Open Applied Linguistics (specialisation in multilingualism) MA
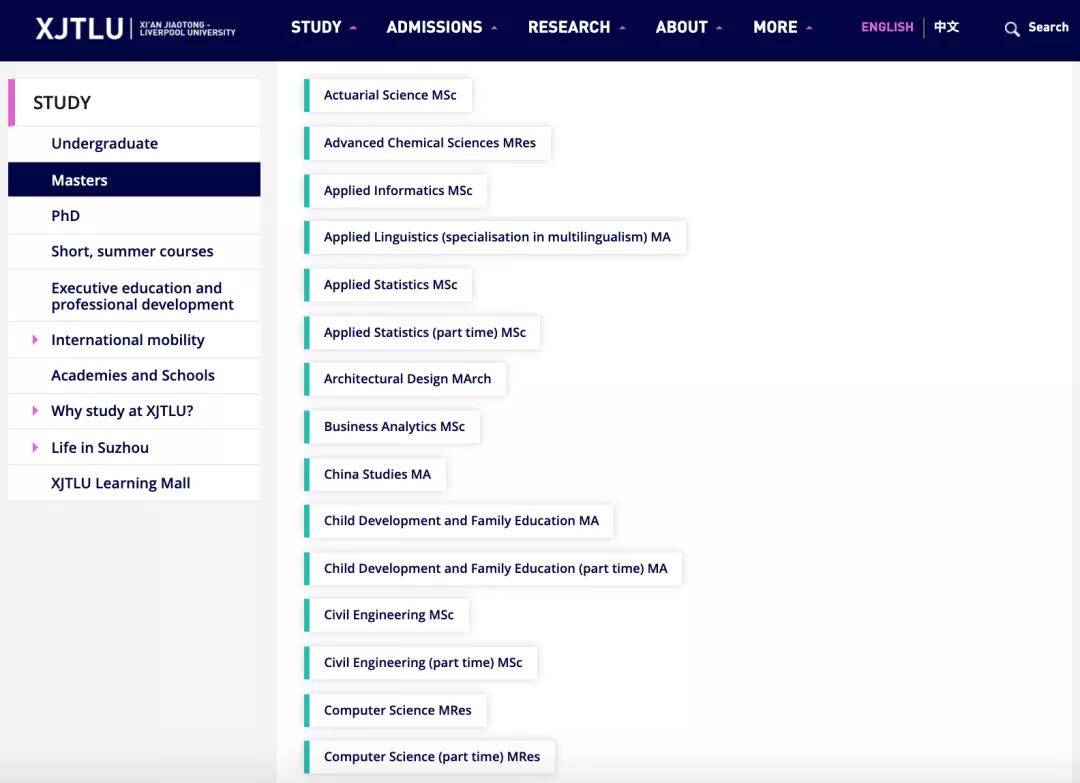 [x=495, y=237]
